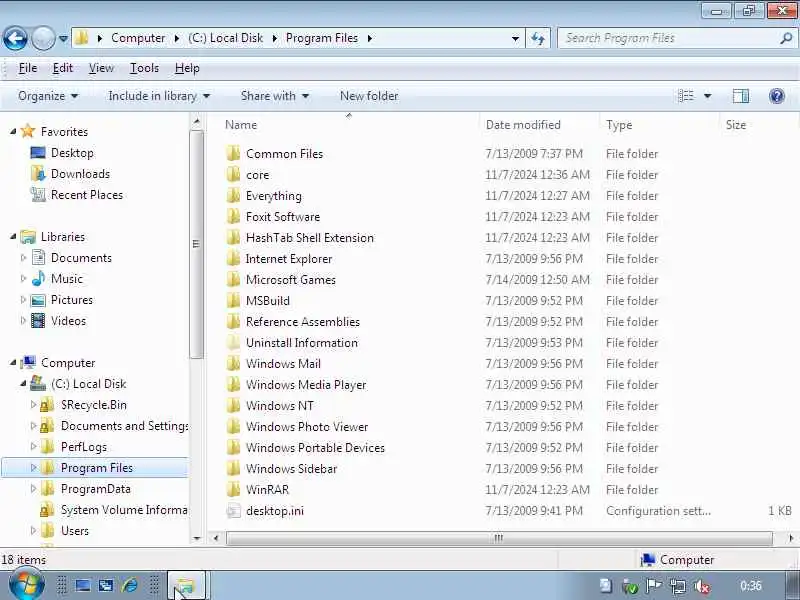Image resolution: width=800 pixels, height=600 pixels.
Task: Open the File menu
Action: coord(28,68)
